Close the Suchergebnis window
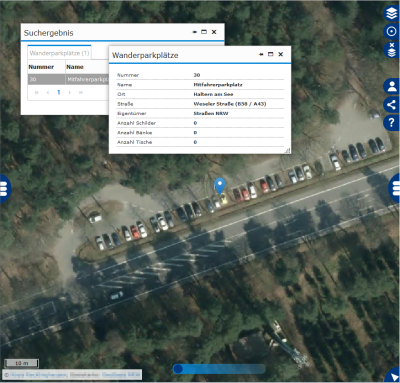This screenshot has height=383, width=400. tap(214, 32)
